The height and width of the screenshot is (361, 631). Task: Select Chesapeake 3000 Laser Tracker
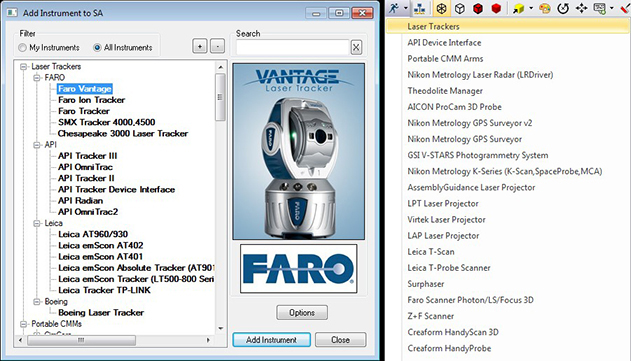(x=123, y=134)
